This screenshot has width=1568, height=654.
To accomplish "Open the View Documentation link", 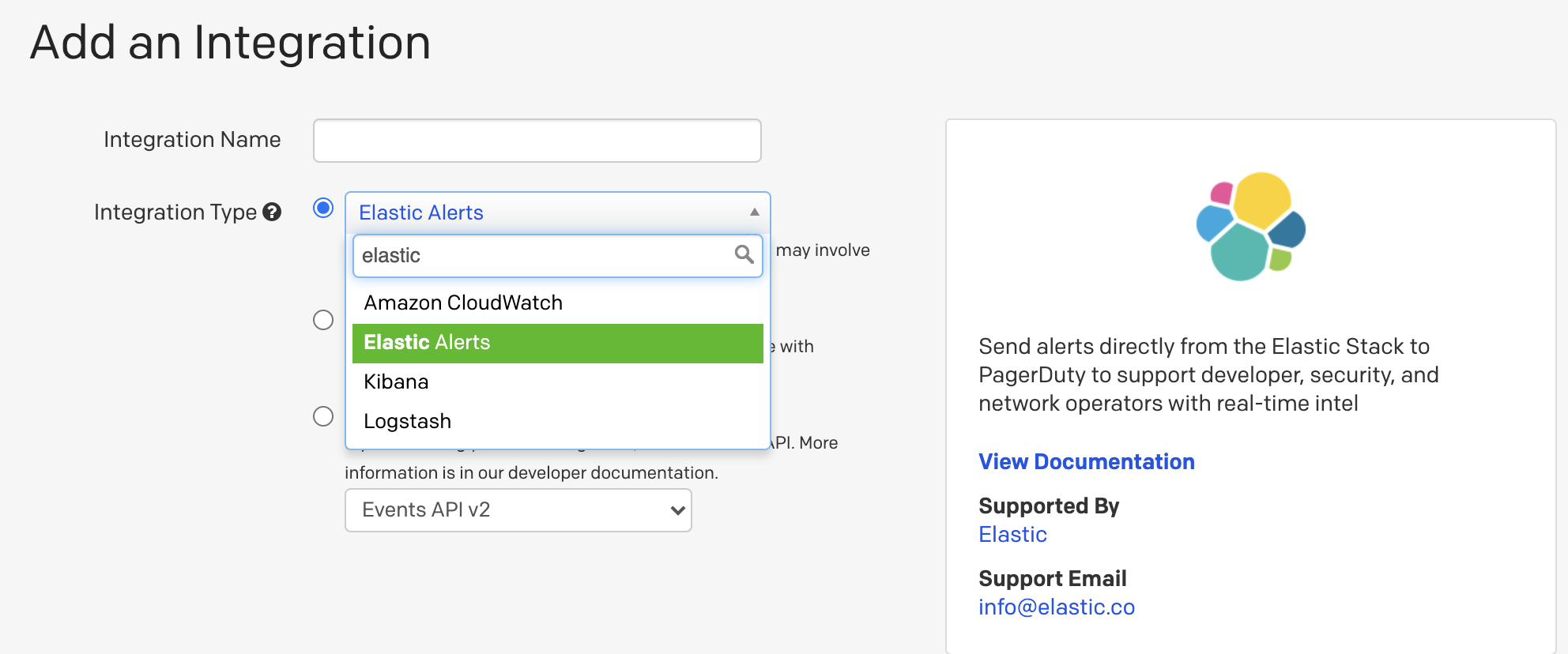I will pos(1086,462).
